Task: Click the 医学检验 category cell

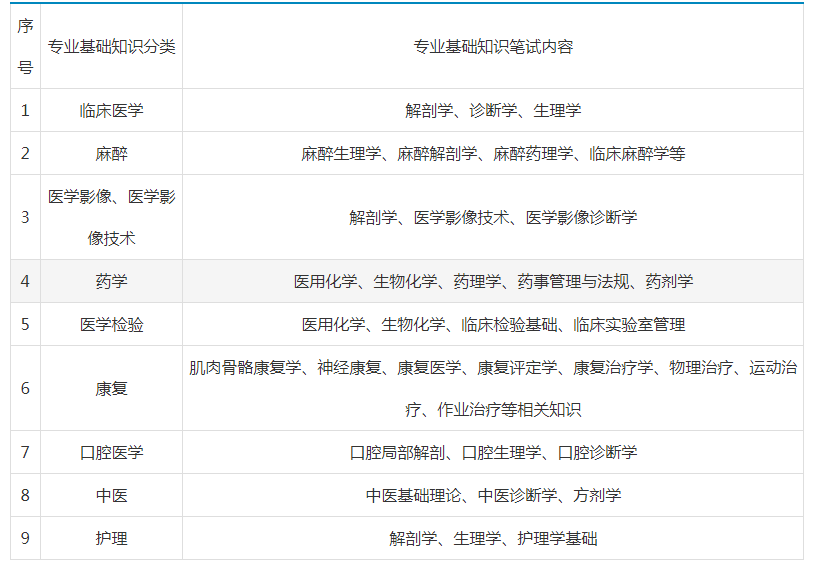Action: pyautogui.click(x=111, y=325)
